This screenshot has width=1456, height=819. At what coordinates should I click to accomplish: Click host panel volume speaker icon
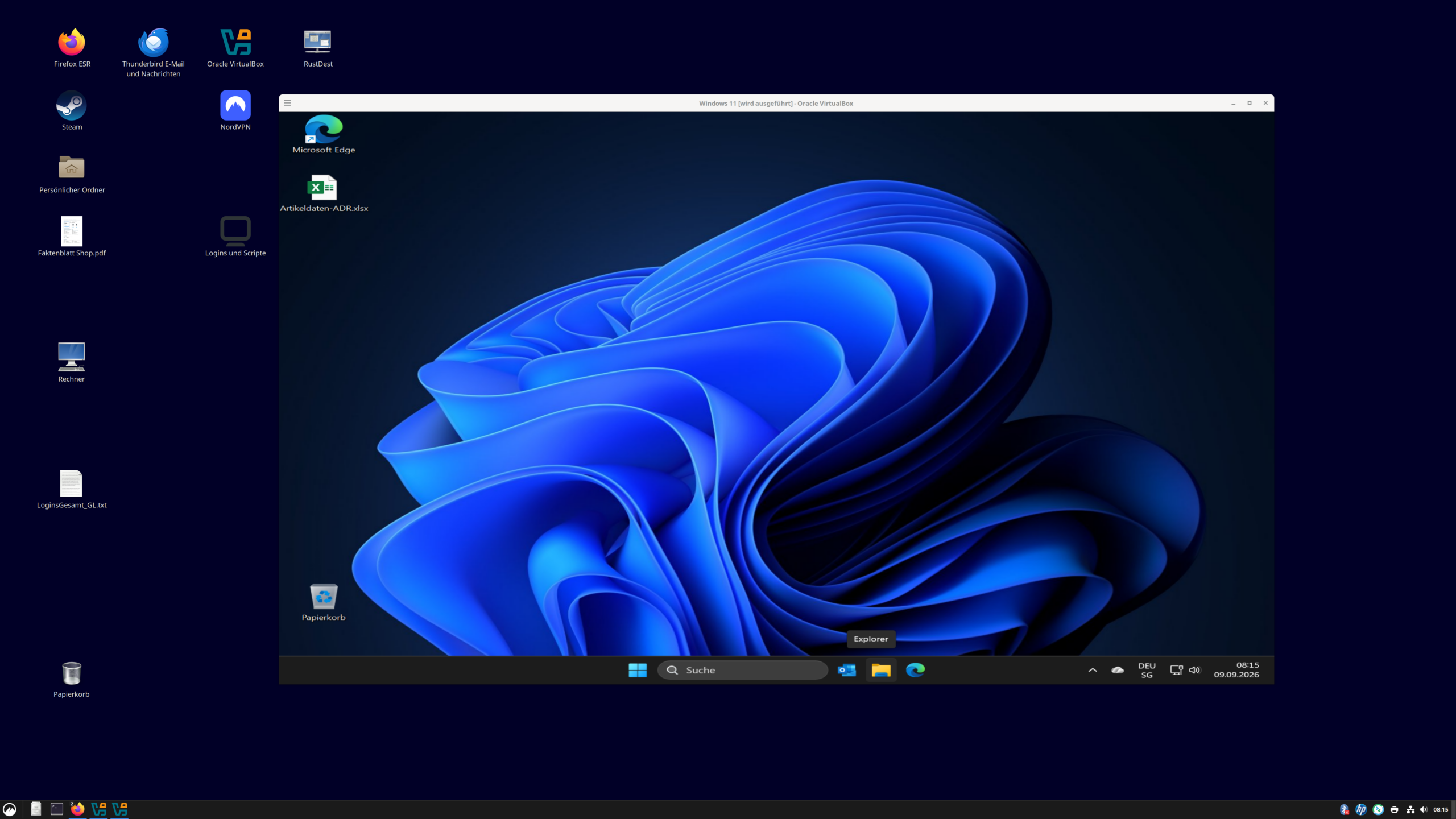1424,809
